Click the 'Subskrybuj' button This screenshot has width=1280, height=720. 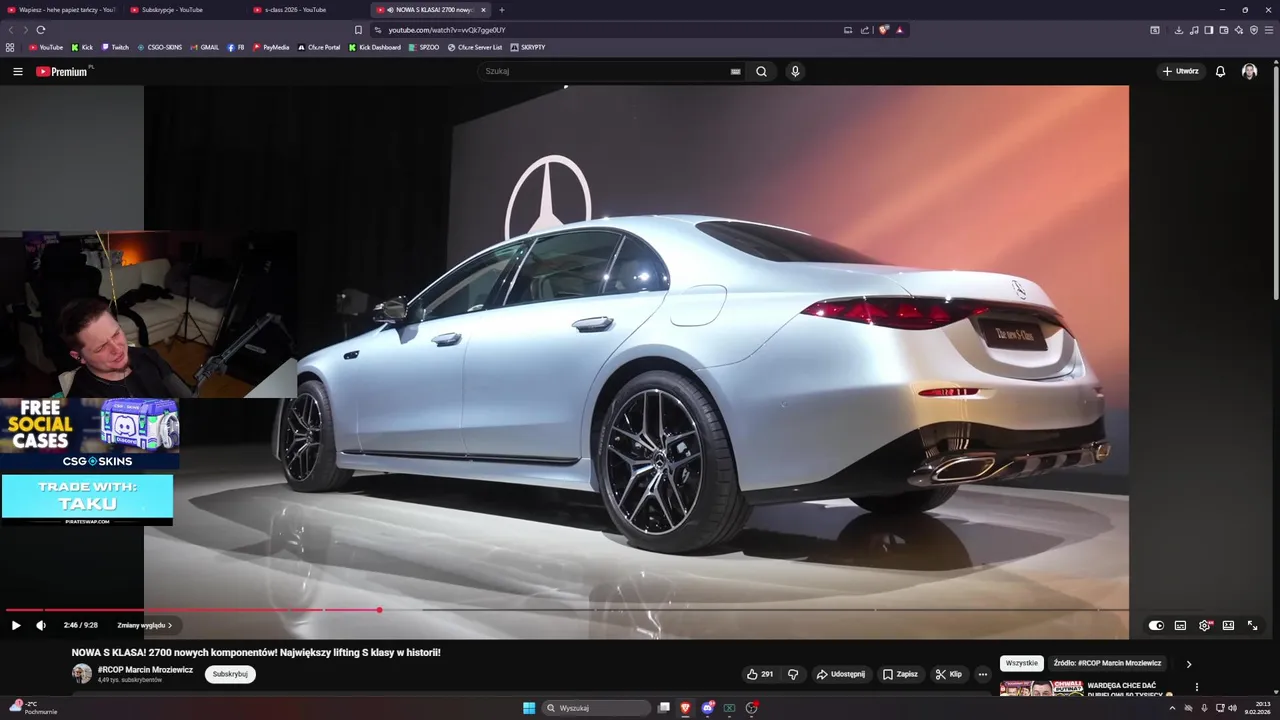pyautogui.click(x=230, y=674)
